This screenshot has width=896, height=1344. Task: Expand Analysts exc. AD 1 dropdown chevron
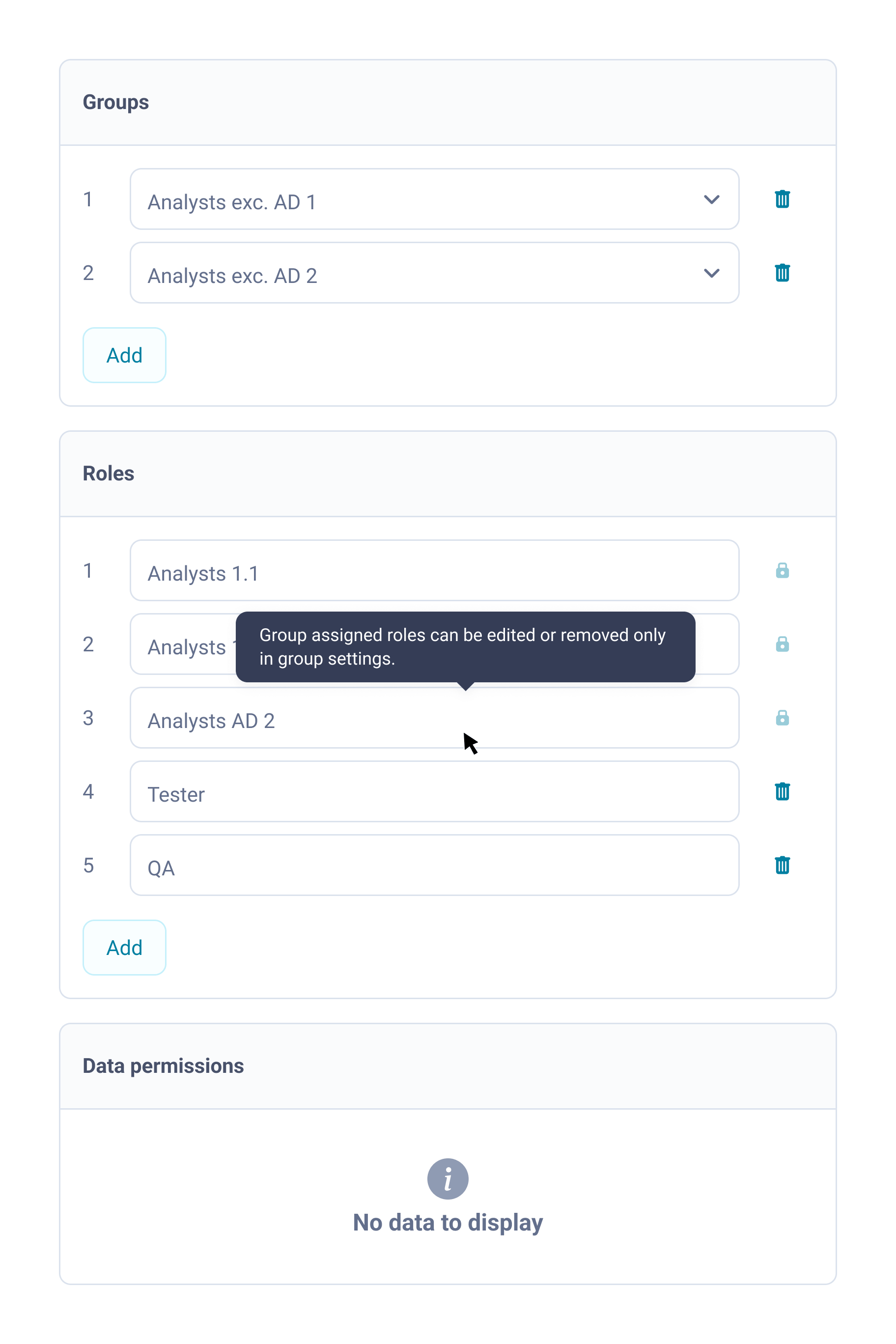point(711,199)
